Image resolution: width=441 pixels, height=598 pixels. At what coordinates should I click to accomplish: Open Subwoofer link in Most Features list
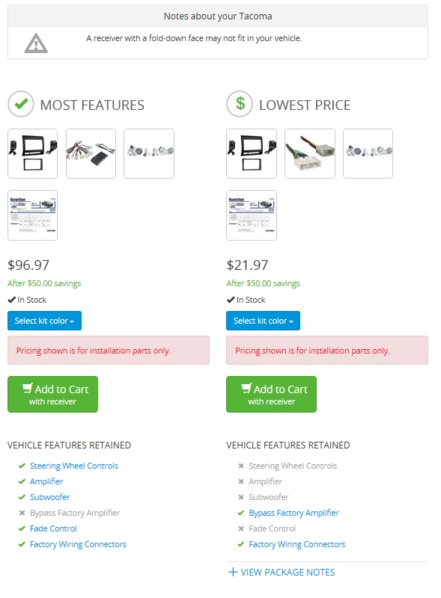(50, 497)
